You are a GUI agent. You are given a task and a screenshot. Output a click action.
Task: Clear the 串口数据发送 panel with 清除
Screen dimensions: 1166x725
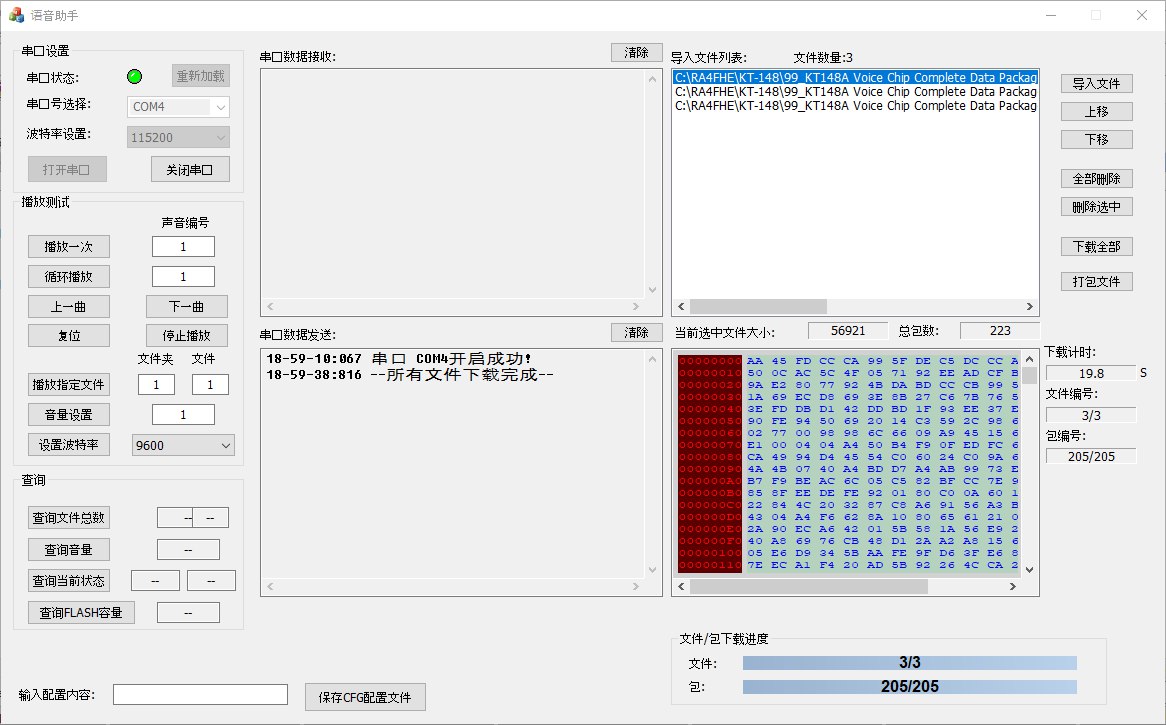[637, 332]
